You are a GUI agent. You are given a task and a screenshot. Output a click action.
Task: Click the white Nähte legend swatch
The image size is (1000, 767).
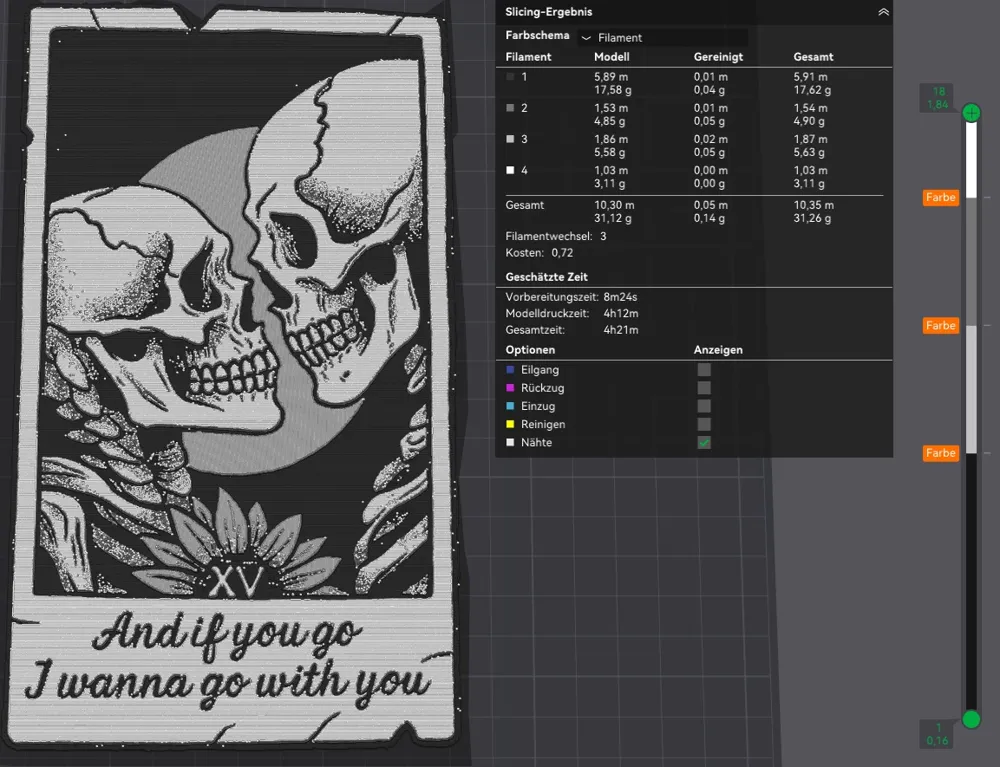(510, 442)
